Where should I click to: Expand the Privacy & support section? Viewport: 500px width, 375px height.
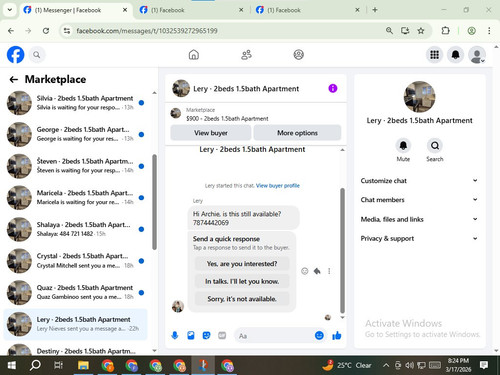tap(419, 238)
